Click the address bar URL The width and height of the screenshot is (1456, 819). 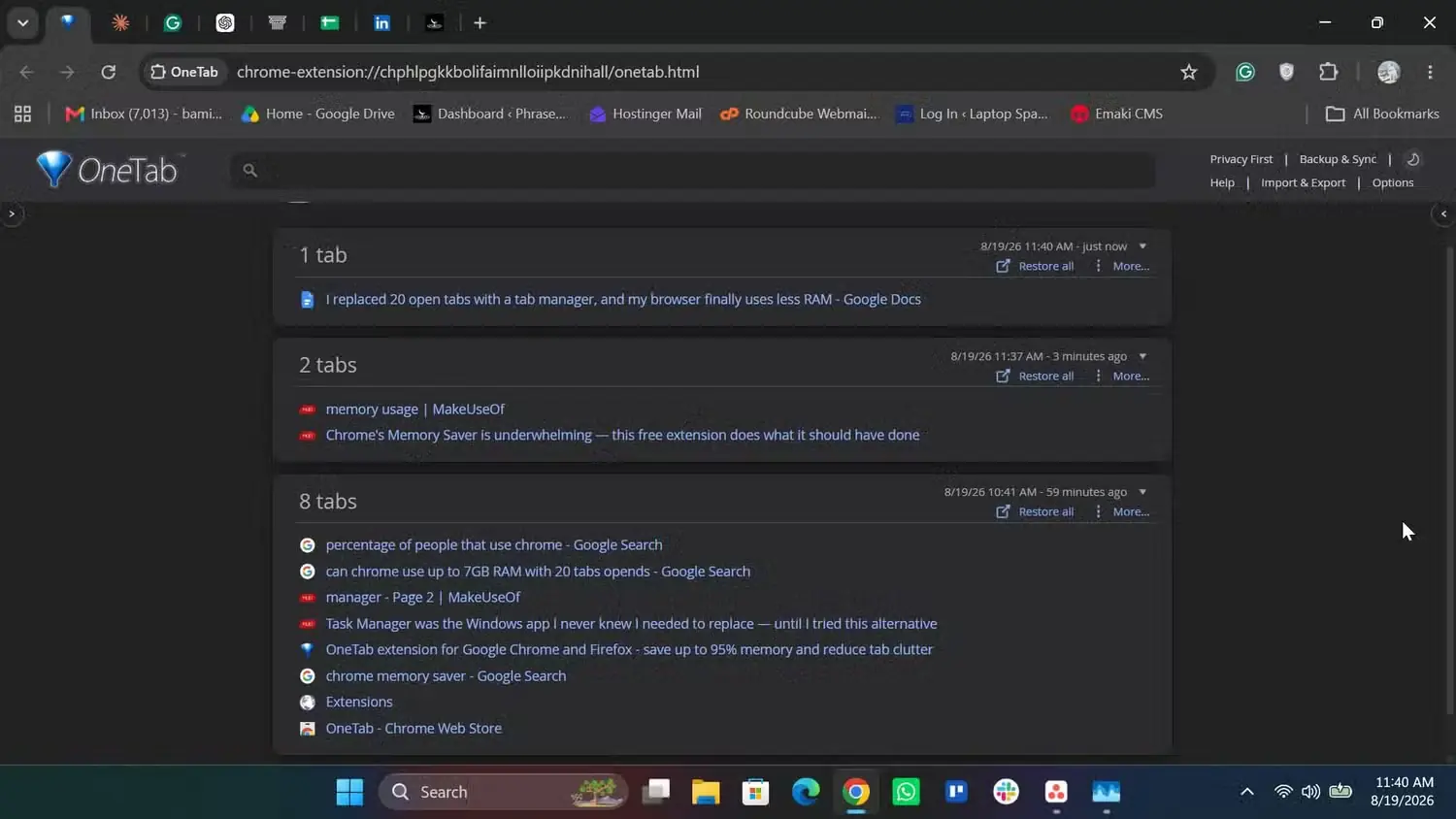tap(468, 72)
